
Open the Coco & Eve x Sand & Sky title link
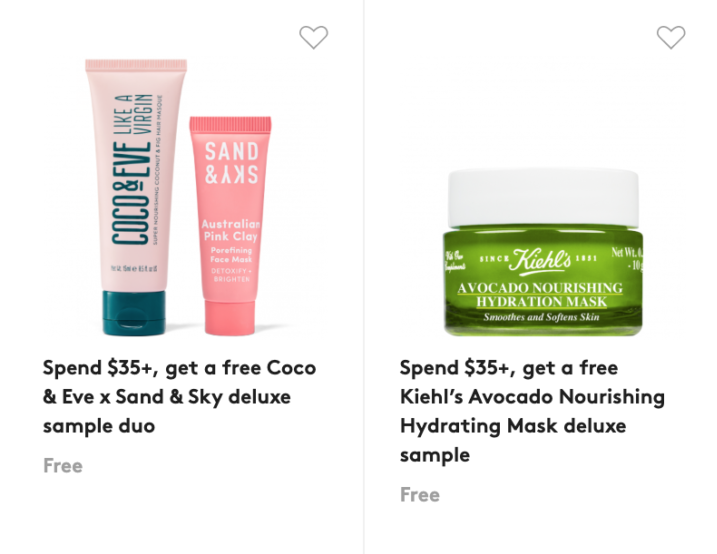(x=179, y=397)
